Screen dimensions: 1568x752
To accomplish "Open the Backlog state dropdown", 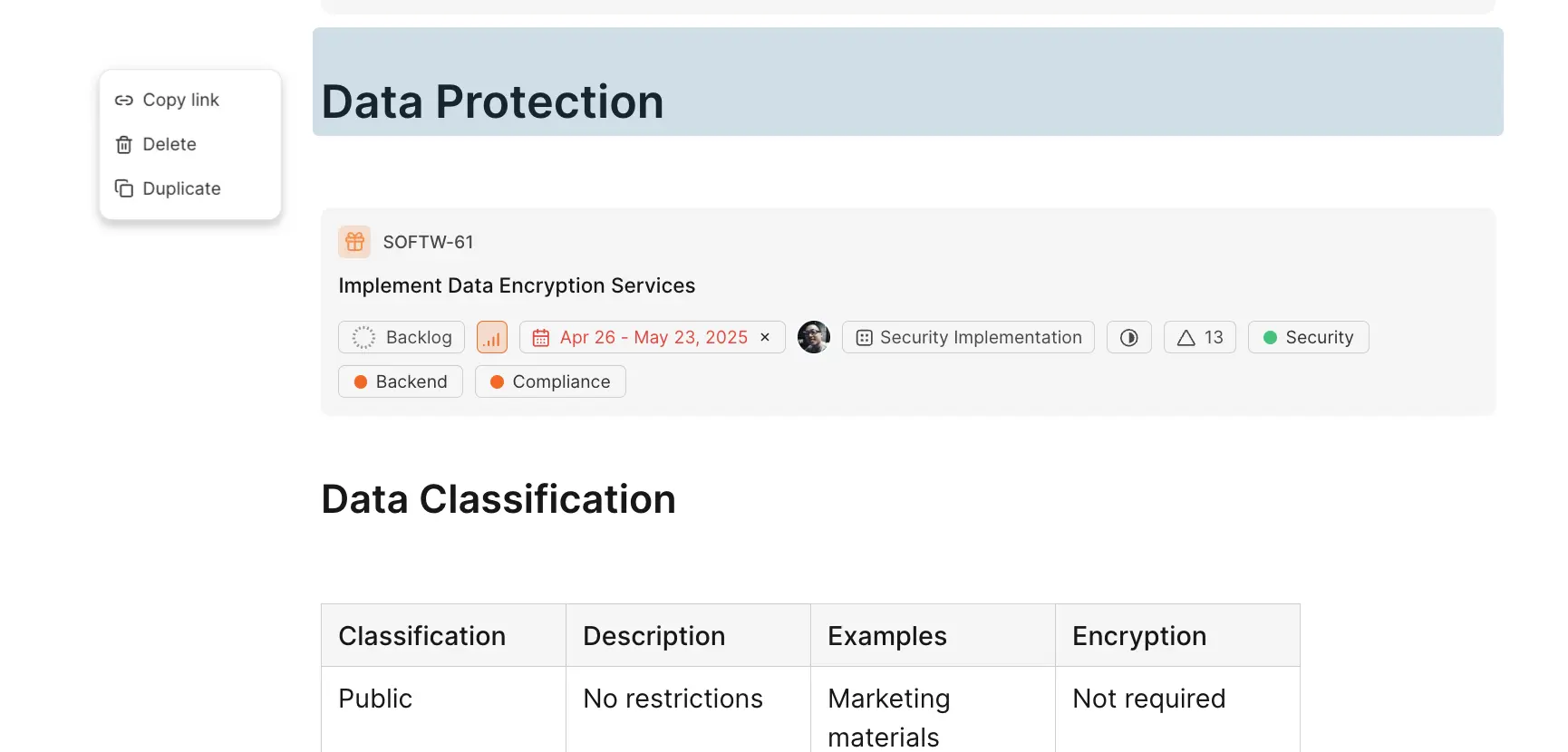I will coord(402,337).
